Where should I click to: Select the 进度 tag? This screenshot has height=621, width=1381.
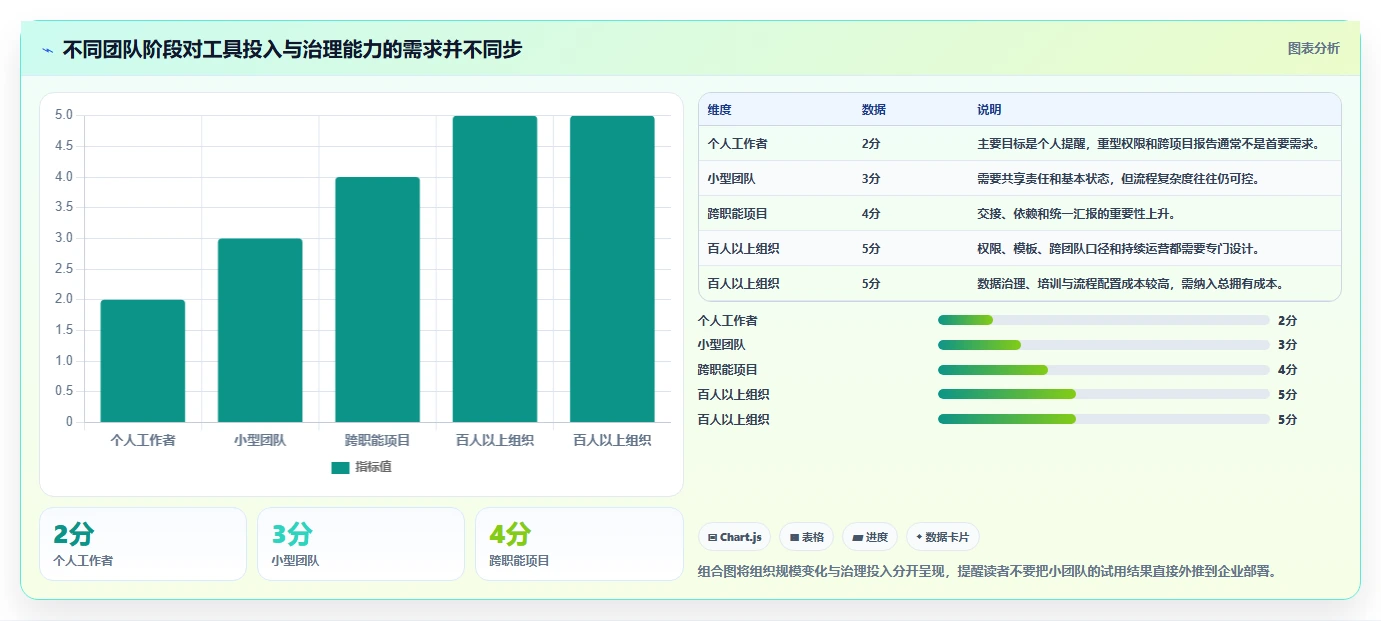click(x=869, y=537)
